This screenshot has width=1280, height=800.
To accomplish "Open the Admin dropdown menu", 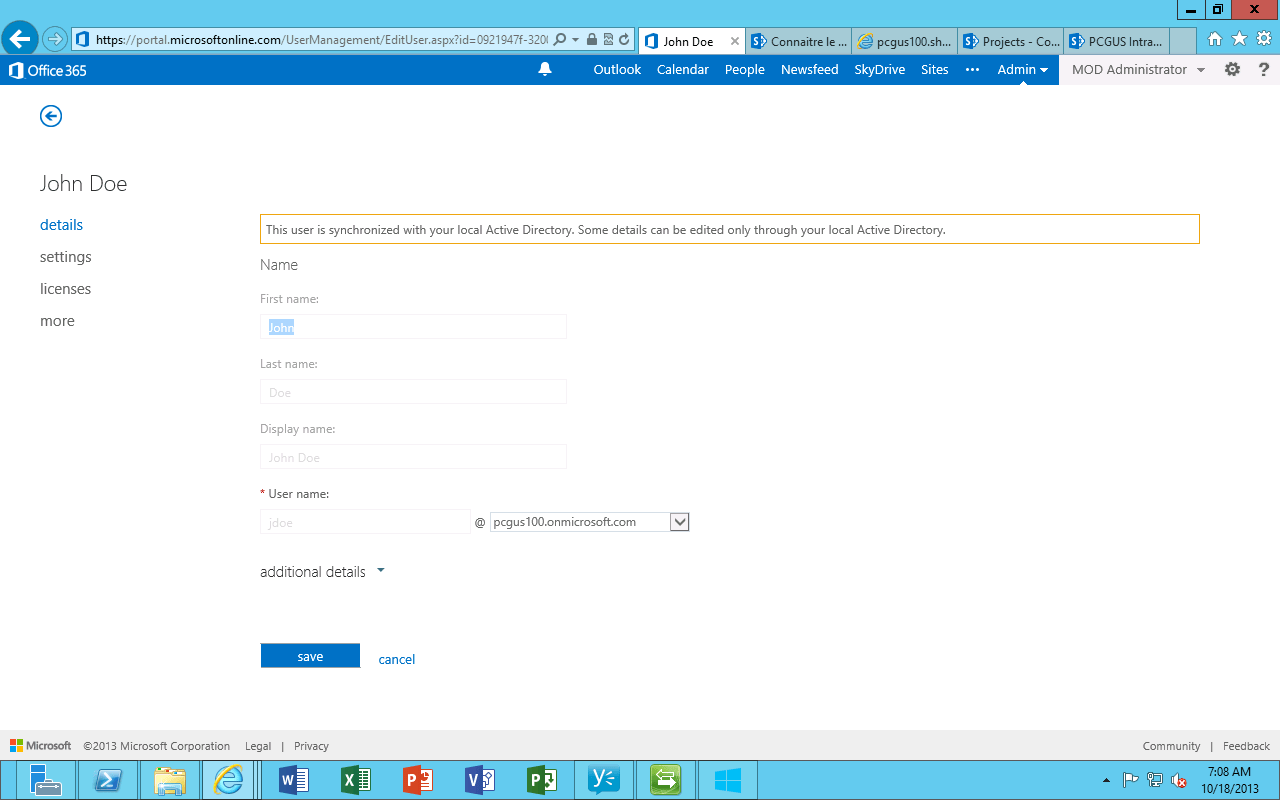I will [1022, 69].
